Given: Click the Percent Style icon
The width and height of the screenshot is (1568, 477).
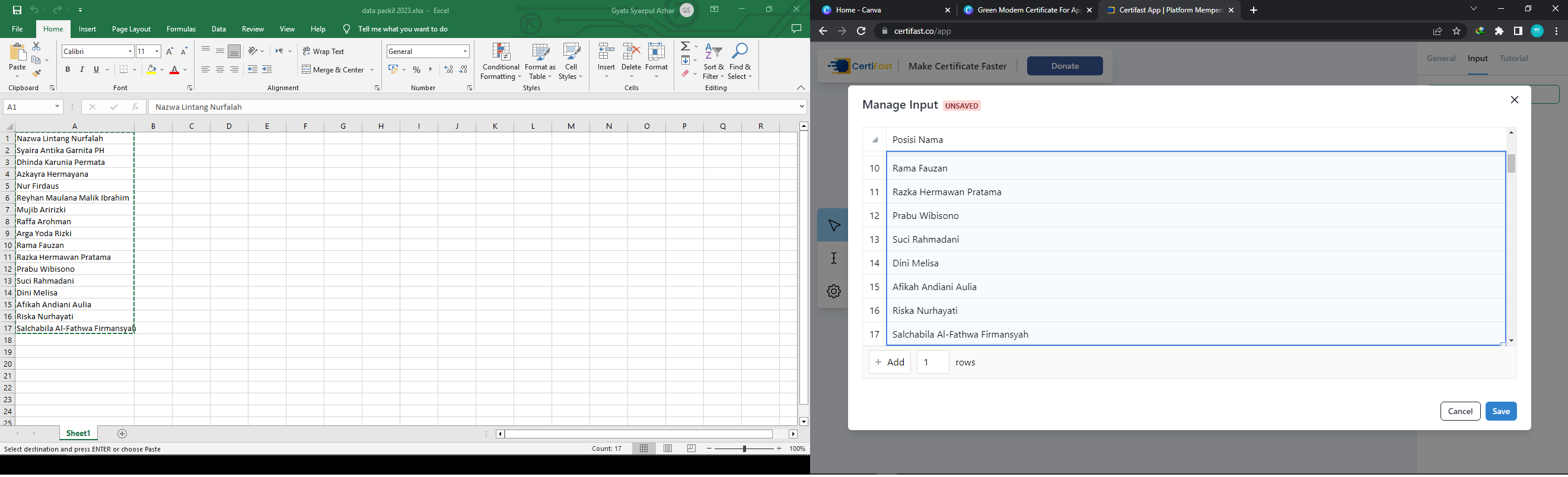Looking at the screenshot, I should pyautogui.click(x=417, y=70).
